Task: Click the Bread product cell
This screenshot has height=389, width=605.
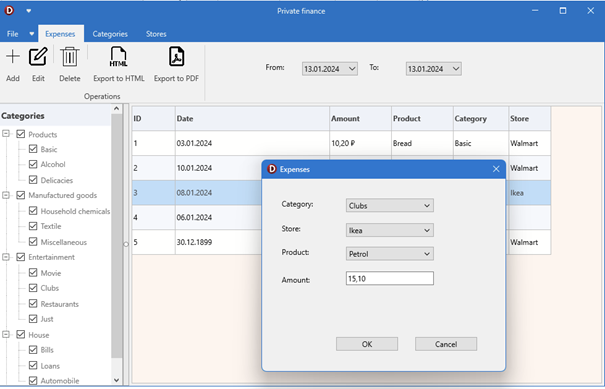Action: coord(422,143)
